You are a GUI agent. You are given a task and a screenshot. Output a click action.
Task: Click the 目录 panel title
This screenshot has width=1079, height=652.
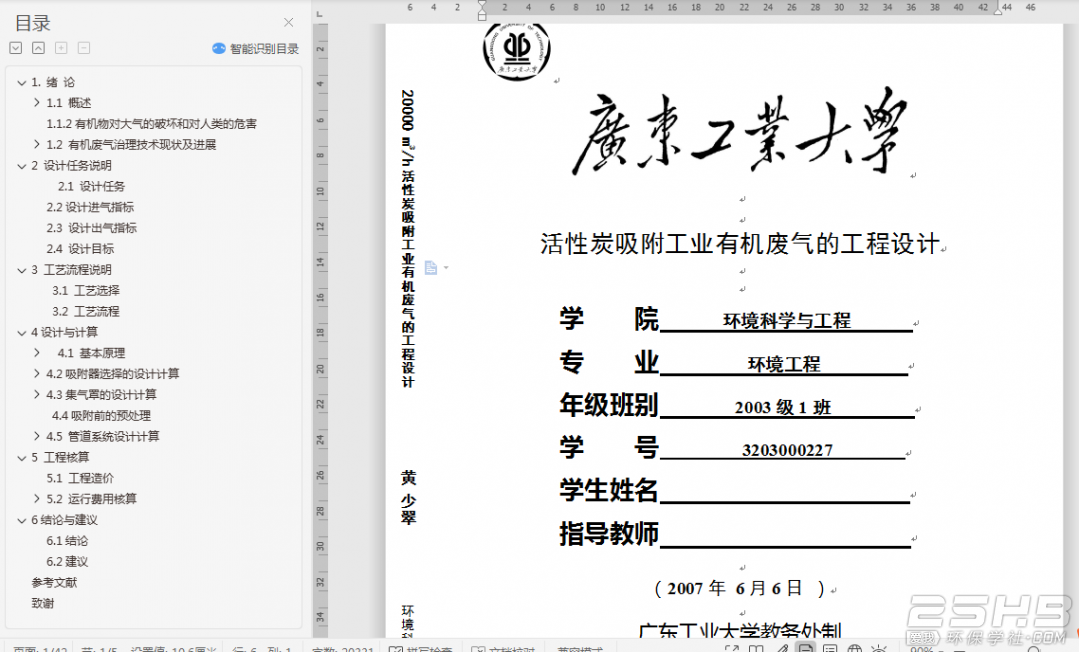(32, 23)
